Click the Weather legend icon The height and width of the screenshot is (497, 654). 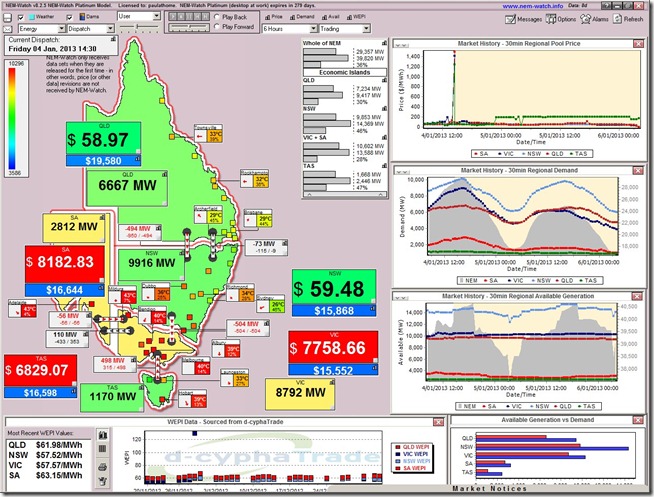coord(32,17)
